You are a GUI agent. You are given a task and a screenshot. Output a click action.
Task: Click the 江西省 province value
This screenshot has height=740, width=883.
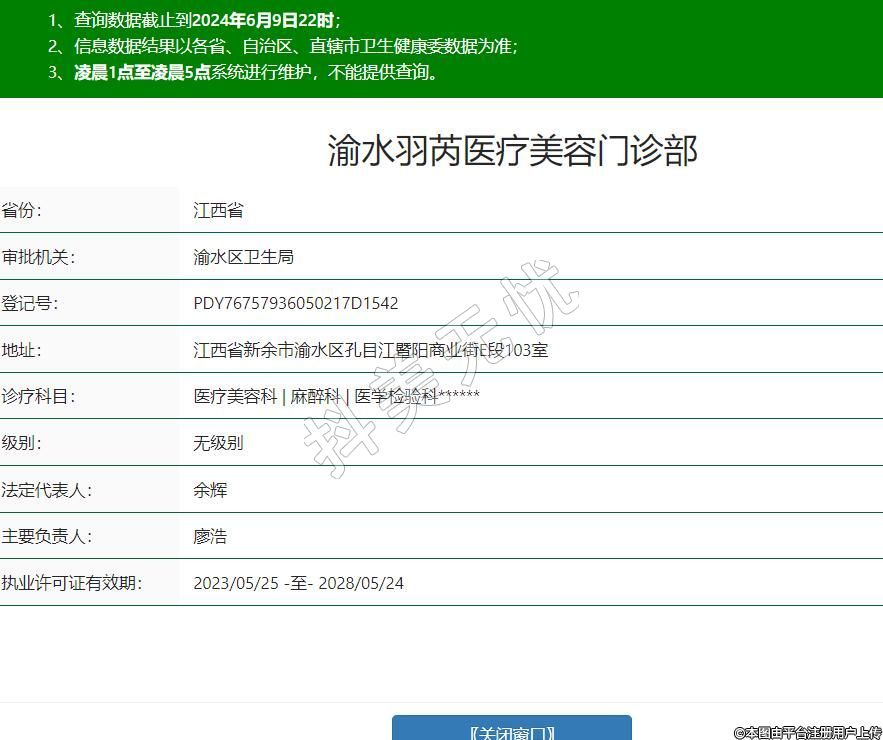(218, 210)
